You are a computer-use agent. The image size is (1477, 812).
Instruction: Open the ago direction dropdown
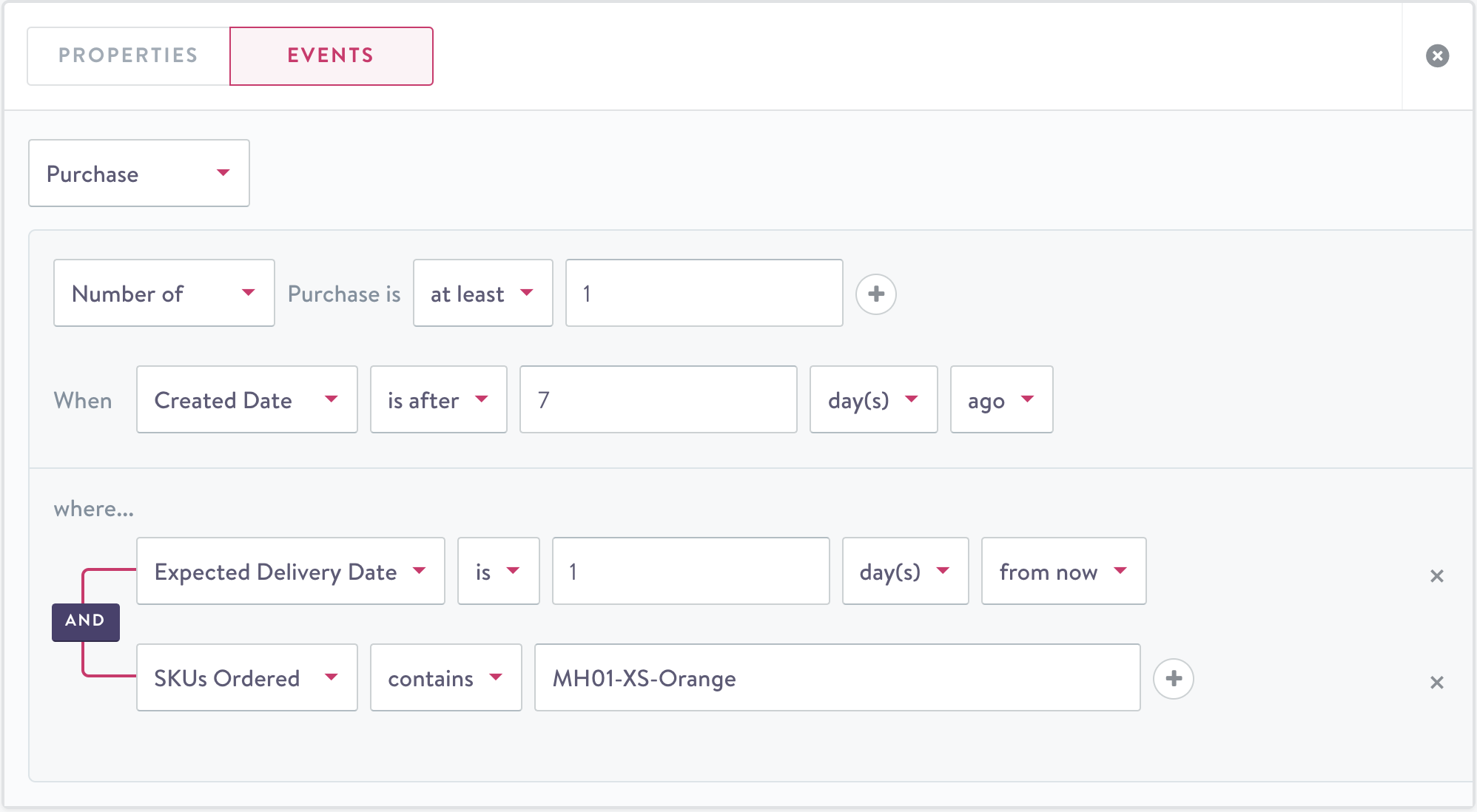click(x=1000, y=400)
